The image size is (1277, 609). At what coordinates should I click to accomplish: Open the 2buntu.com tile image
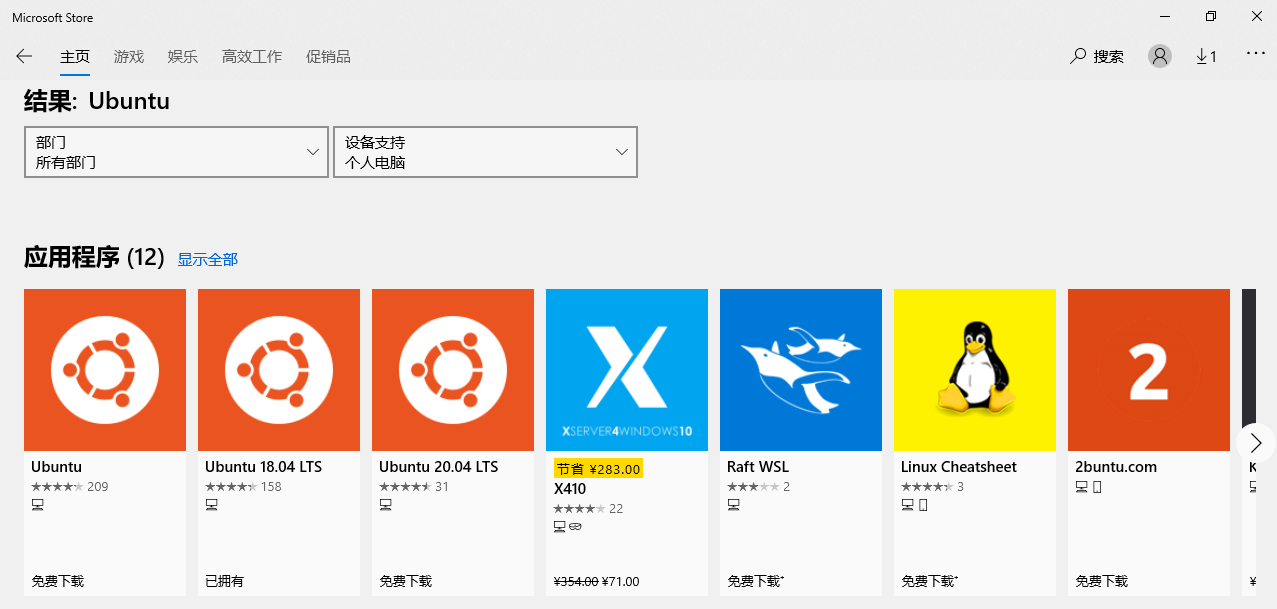tap(1149, 370)
